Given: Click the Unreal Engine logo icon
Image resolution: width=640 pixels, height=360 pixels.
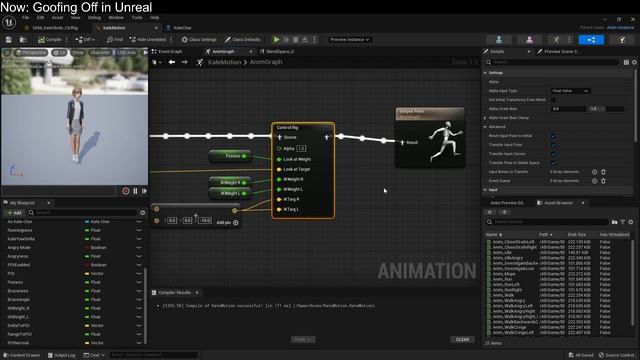Looking at the screenshot, I should coord(9,22).
